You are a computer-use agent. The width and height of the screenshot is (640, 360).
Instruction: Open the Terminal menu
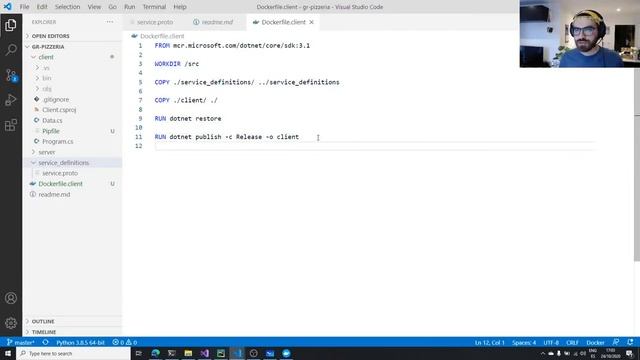coord(154,7)
